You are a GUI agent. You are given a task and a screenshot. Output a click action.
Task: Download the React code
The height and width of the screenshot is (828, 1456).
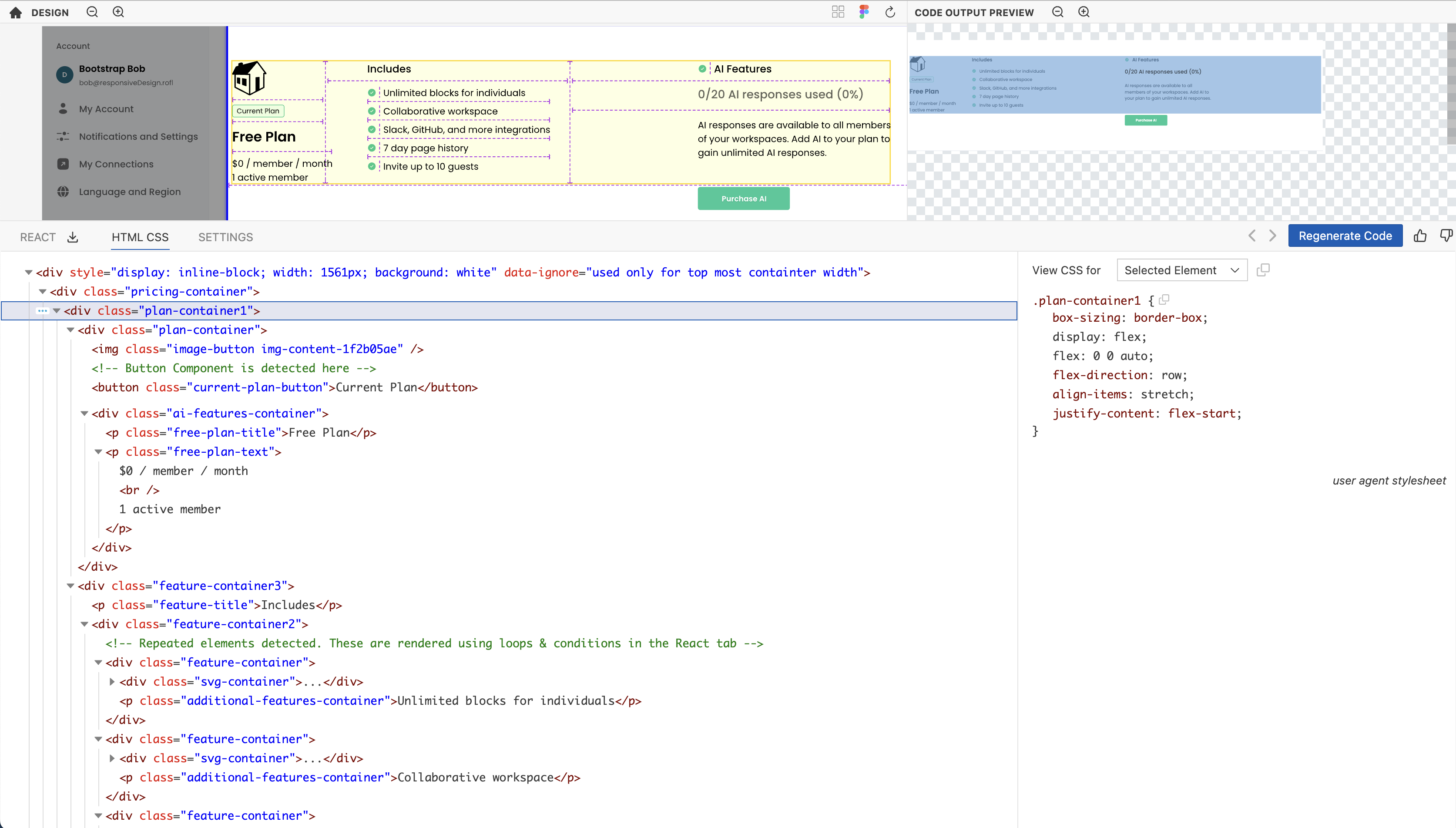point(73,237)
